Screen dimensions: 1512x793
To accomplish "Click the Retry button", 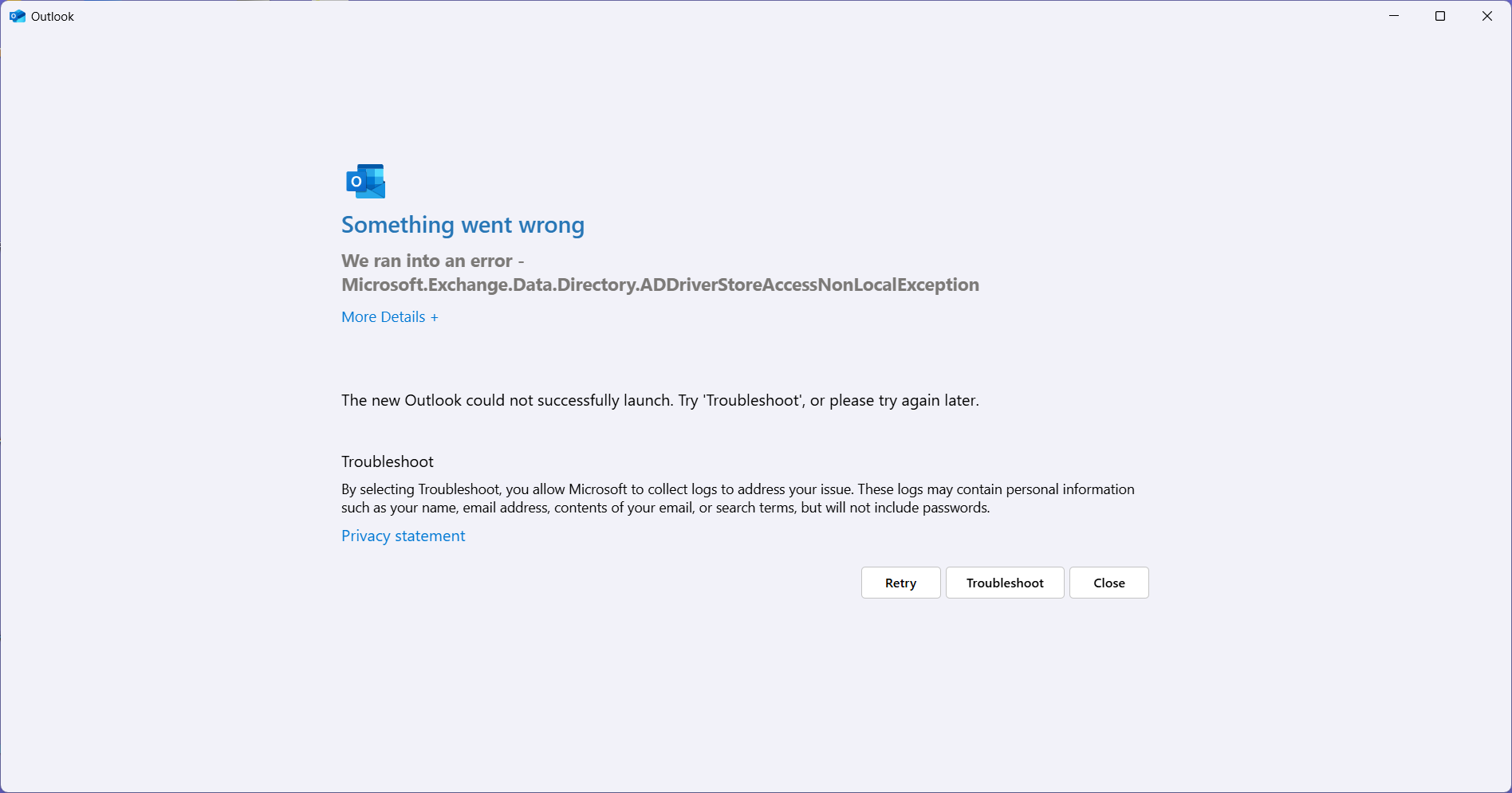I will pos(900,583).
